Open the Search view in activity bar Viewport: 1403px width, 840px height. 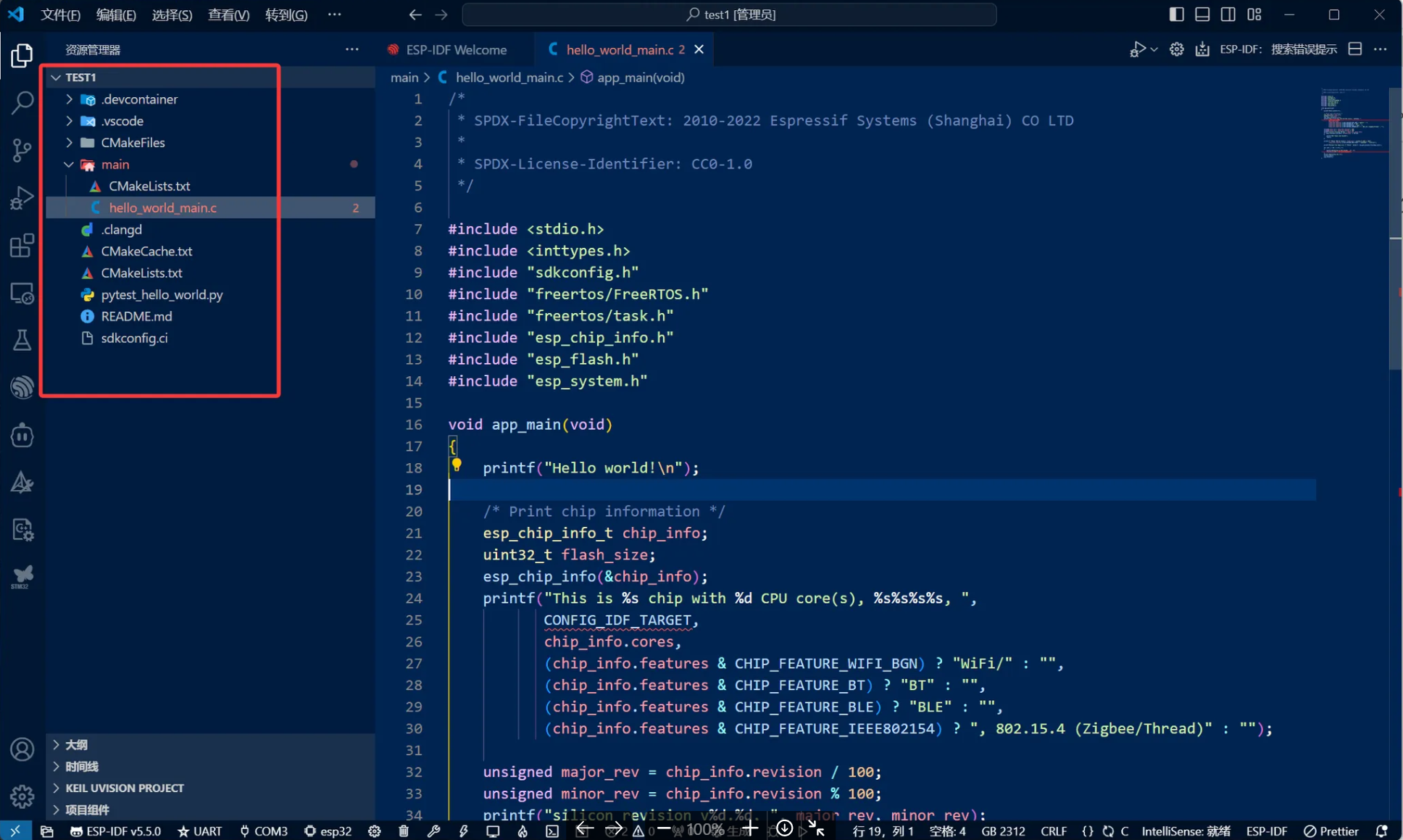[x=22, y=103]
